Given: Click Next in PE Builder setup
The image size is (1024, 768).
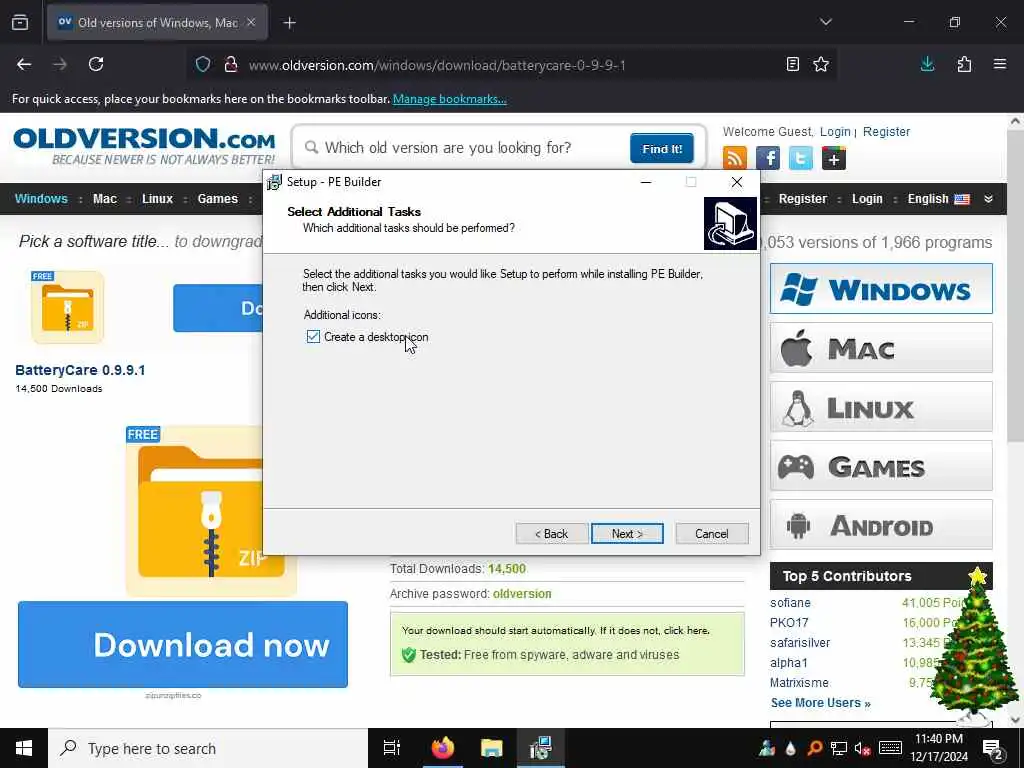Looking at the screenshot, I should point(627,534).
